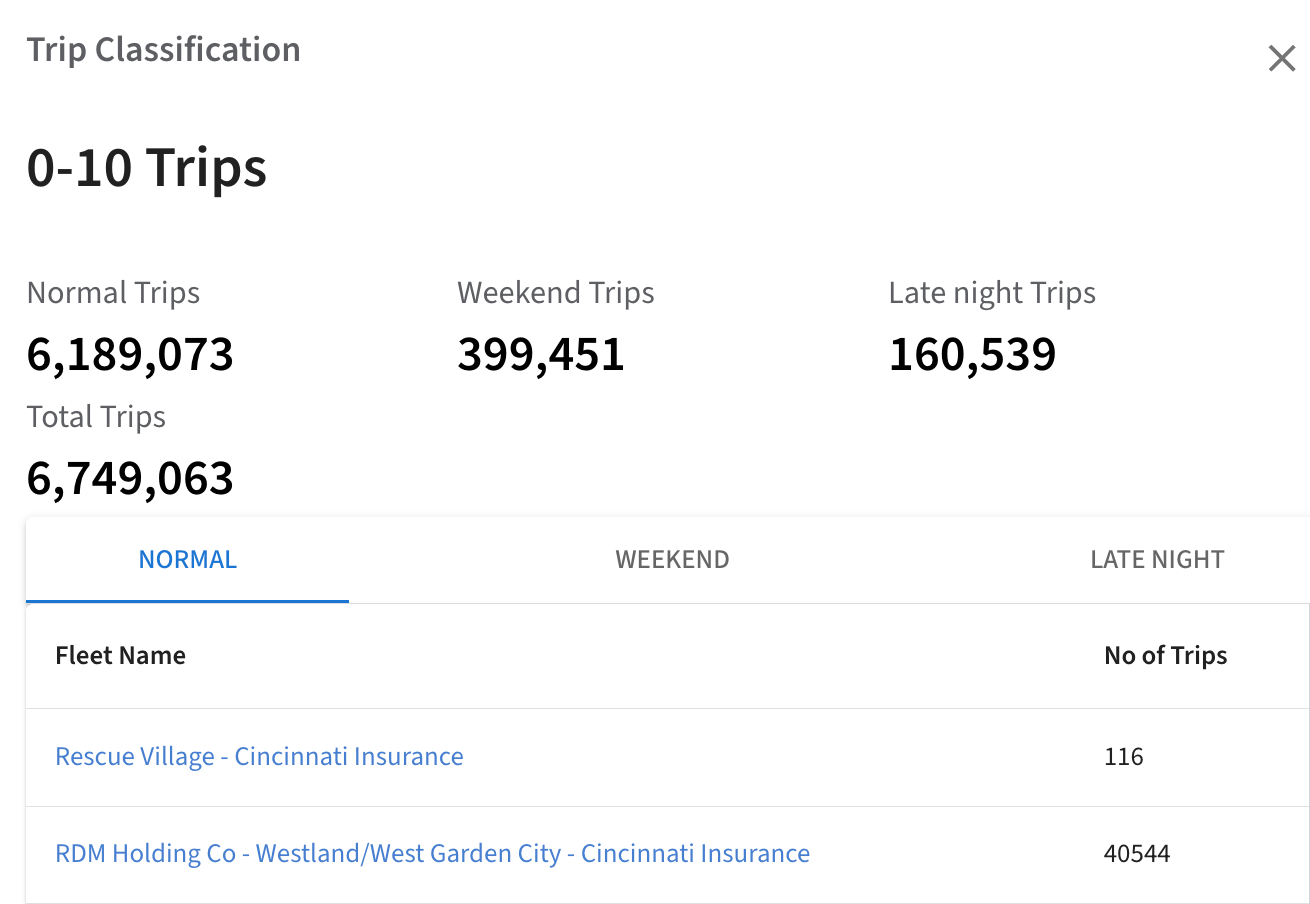Switch to the NORMAL tab

pyautogui.click(x=188, y=560)
